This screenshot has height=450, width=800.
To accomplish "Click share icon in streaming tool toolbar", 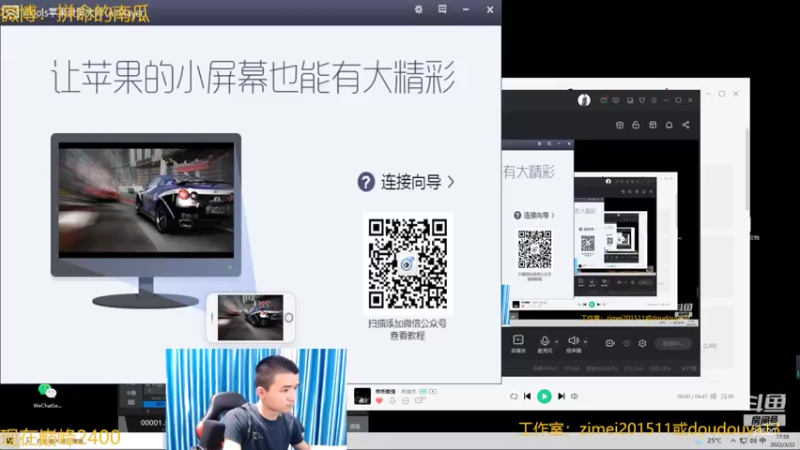I will coord(686,125).
